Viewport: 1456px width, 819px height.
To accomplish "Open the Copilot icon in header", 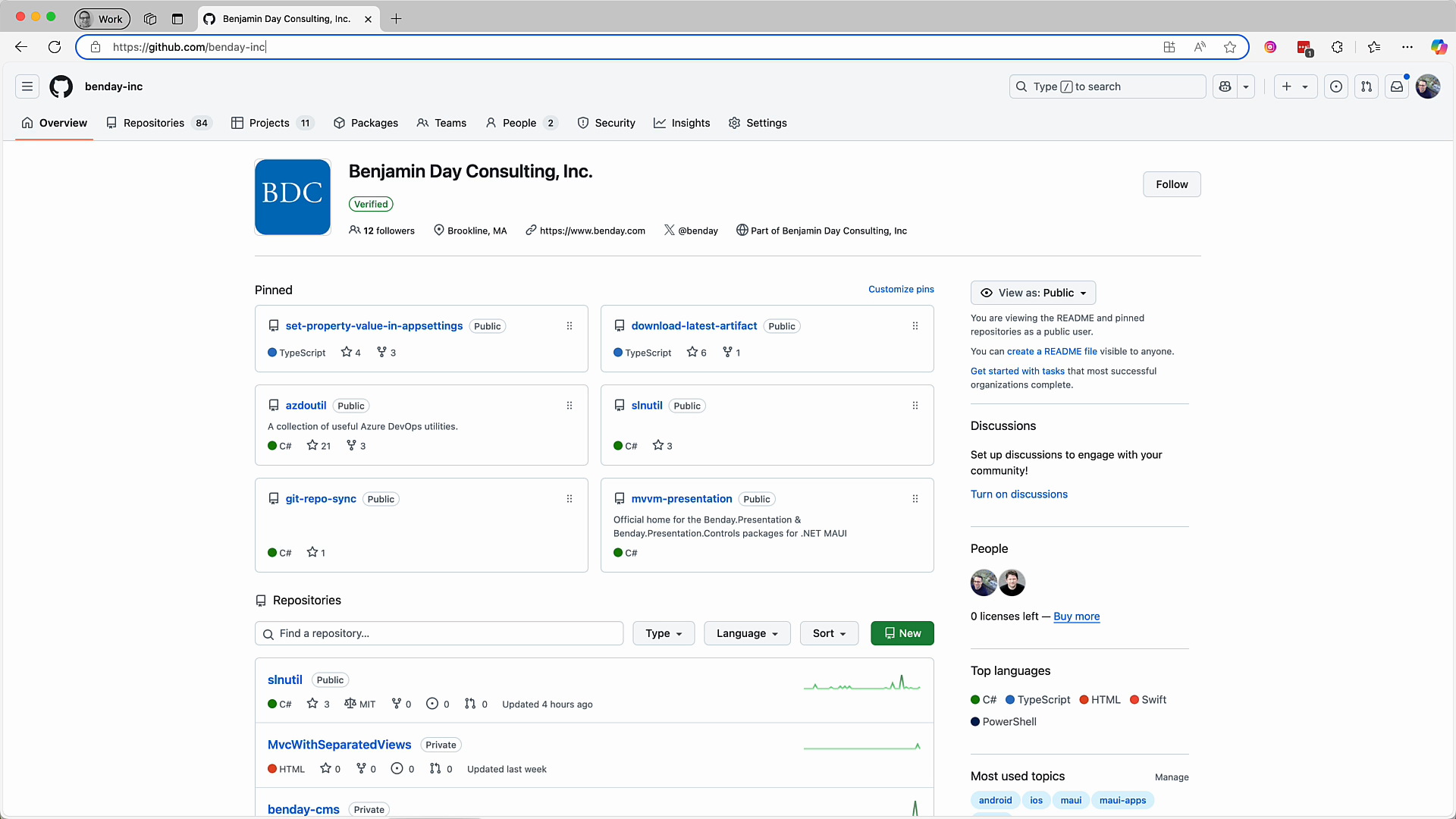I will [1225, 86].
